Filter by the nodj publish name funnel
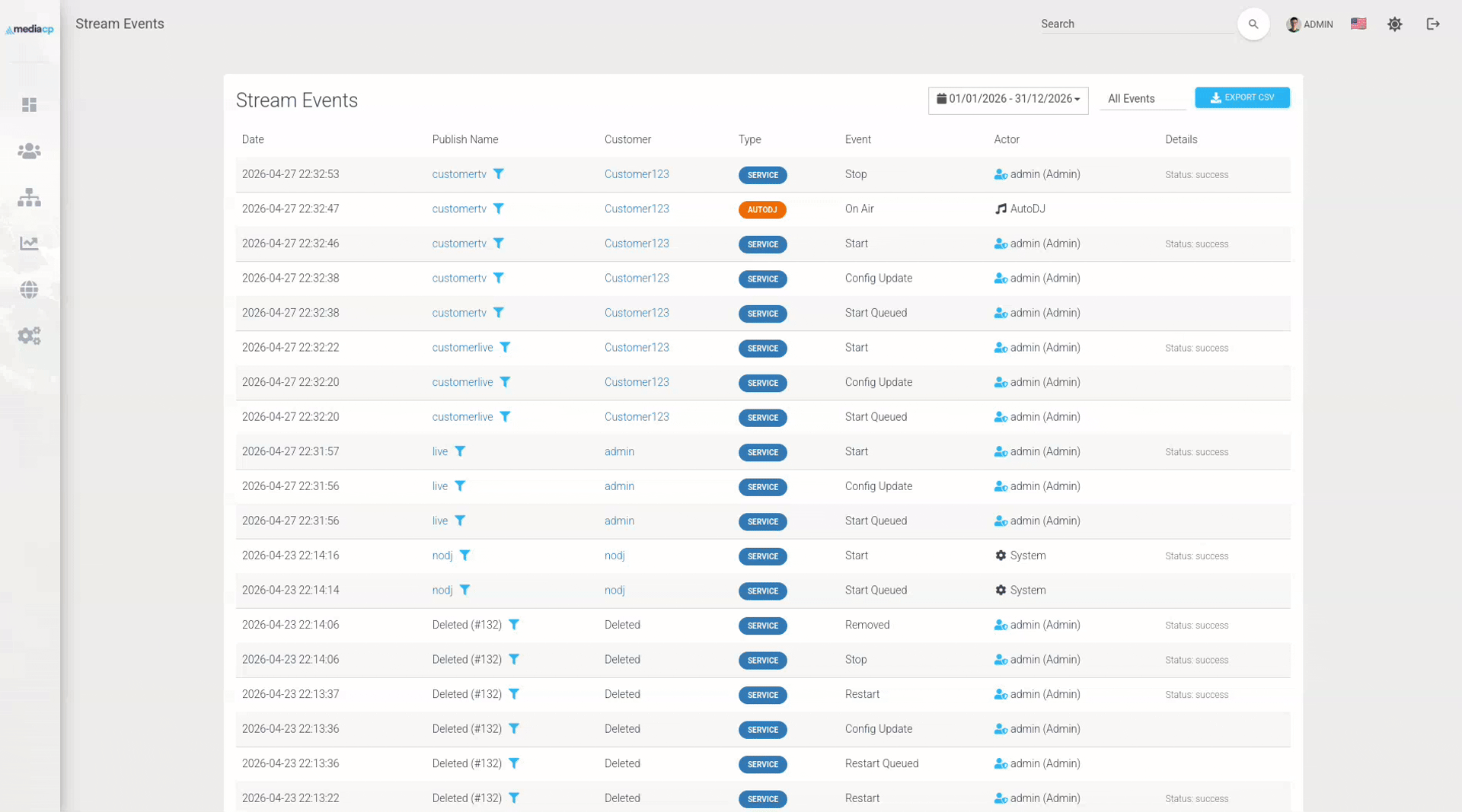This screenshot has width=1462, height=812. pos(464,556)
